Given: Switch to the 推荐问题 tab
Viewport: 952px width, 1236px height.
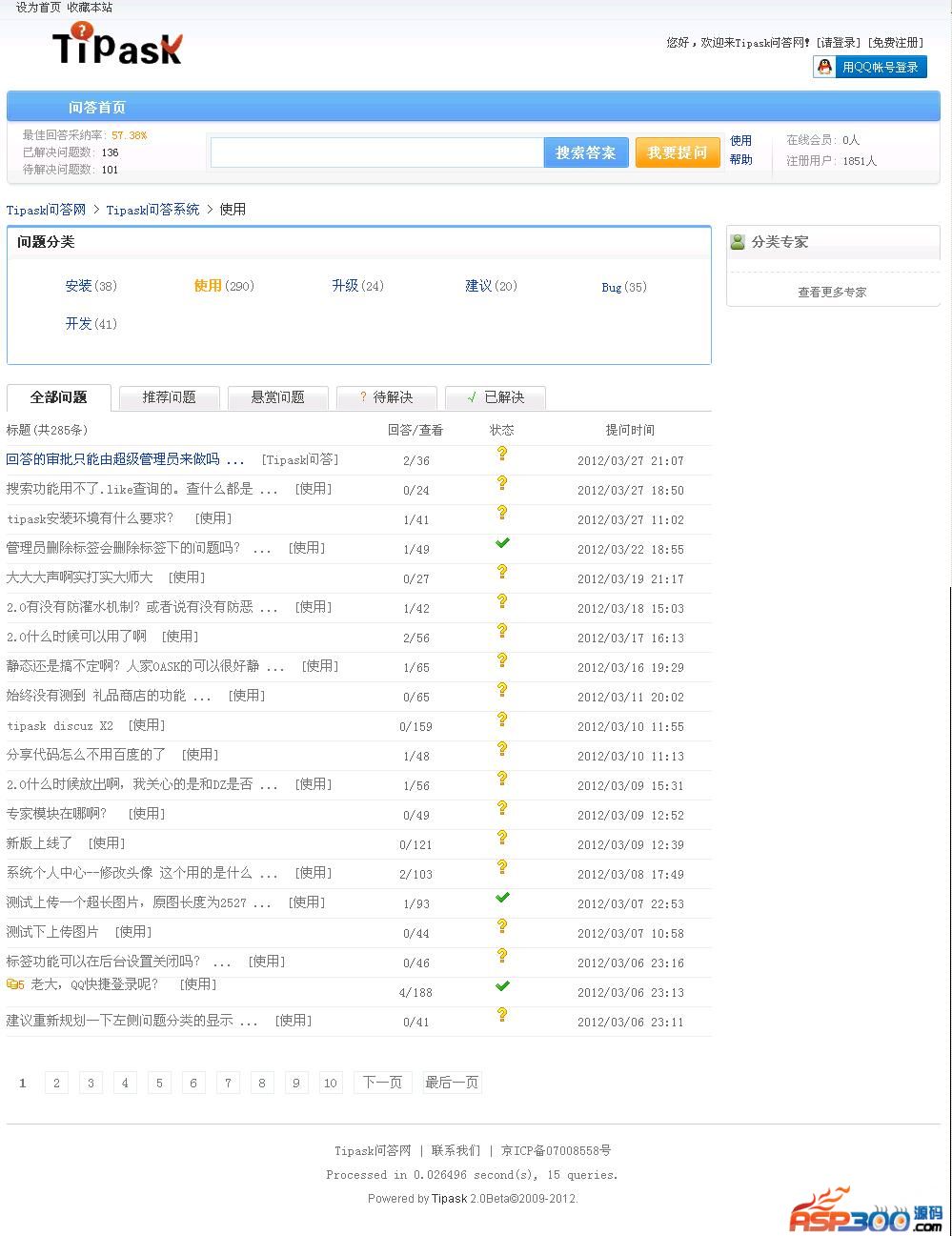Looking at the screenshot, I should (x=170, y=397).
